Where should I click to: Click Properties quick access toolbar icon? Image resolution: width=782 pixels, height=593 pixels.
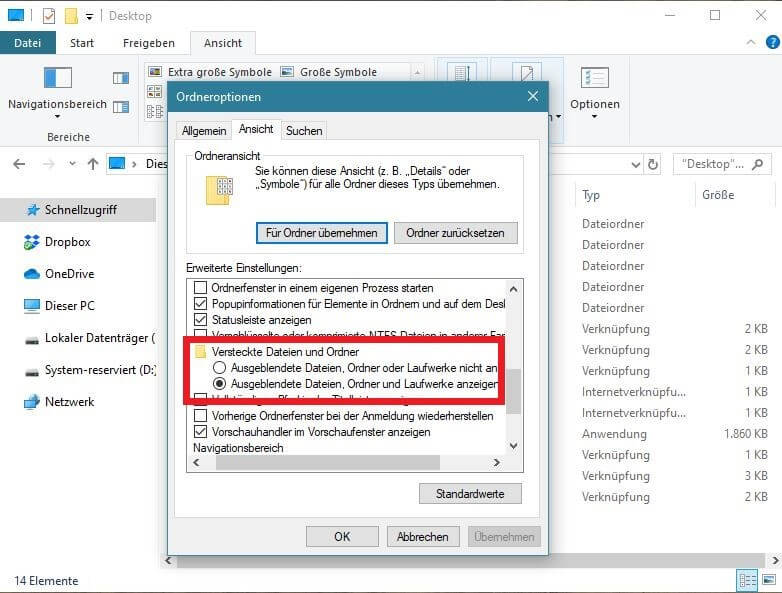[x=49, y=16]
